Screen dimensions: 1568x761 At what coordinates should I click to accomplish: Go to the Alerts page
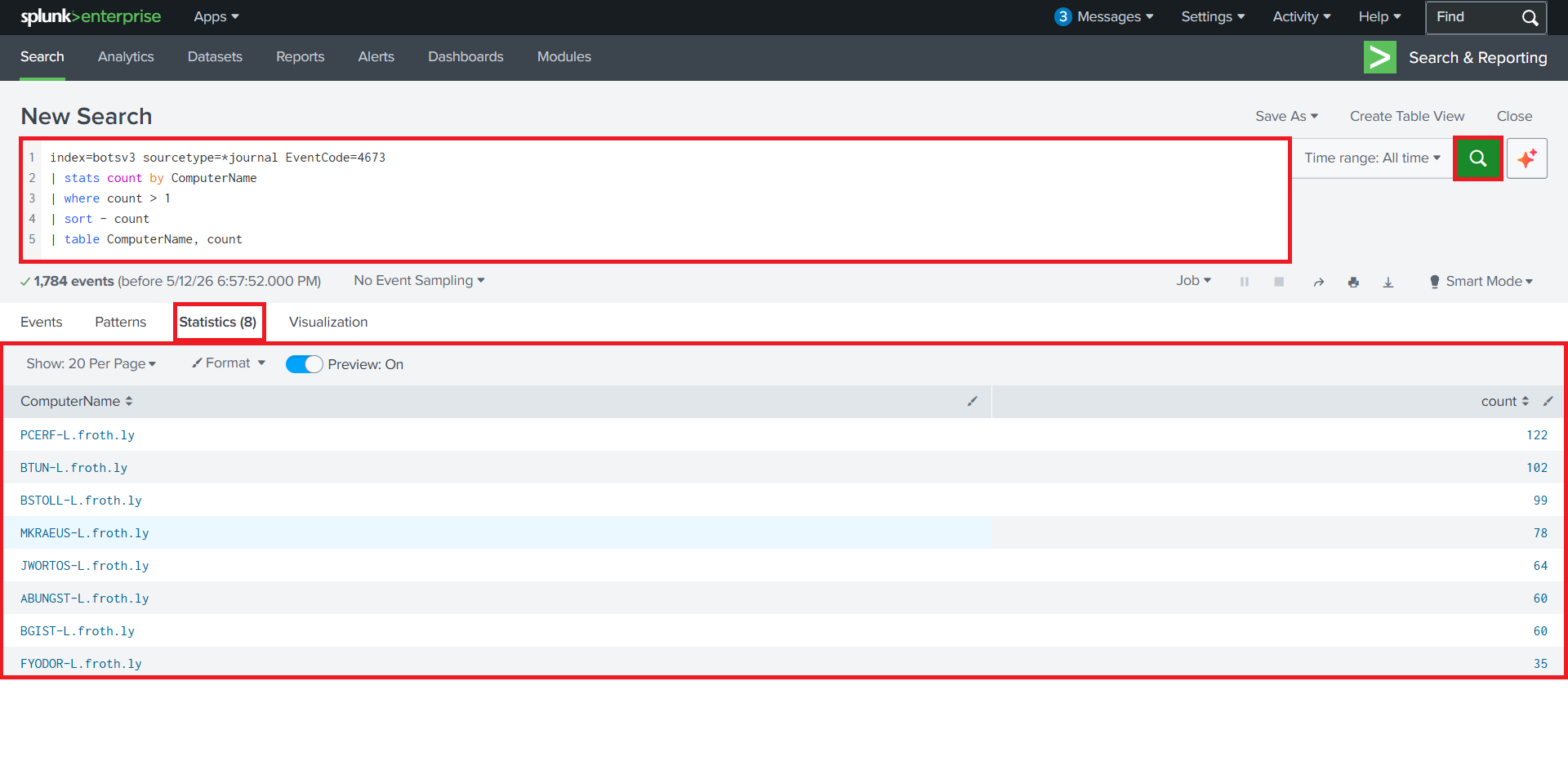(x=376, y=56)
